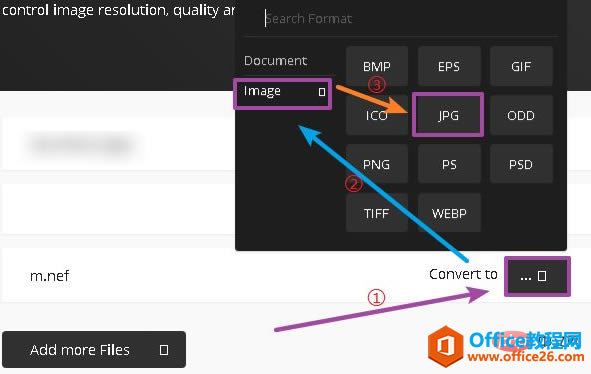Pick the GIF format option
The height and width of the screenshot is (374, 591).
click(521, 66)
